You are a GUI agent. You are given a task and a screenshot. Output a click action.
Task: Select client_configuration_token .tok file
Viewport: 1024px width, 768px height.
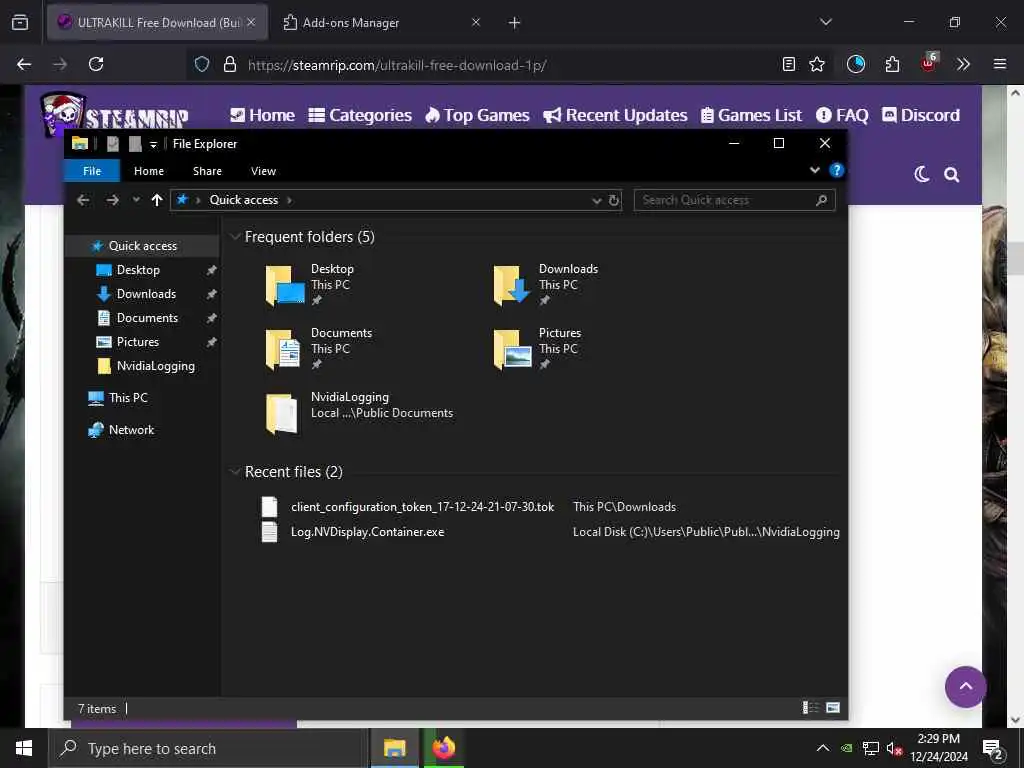click(x=422, y=507)
